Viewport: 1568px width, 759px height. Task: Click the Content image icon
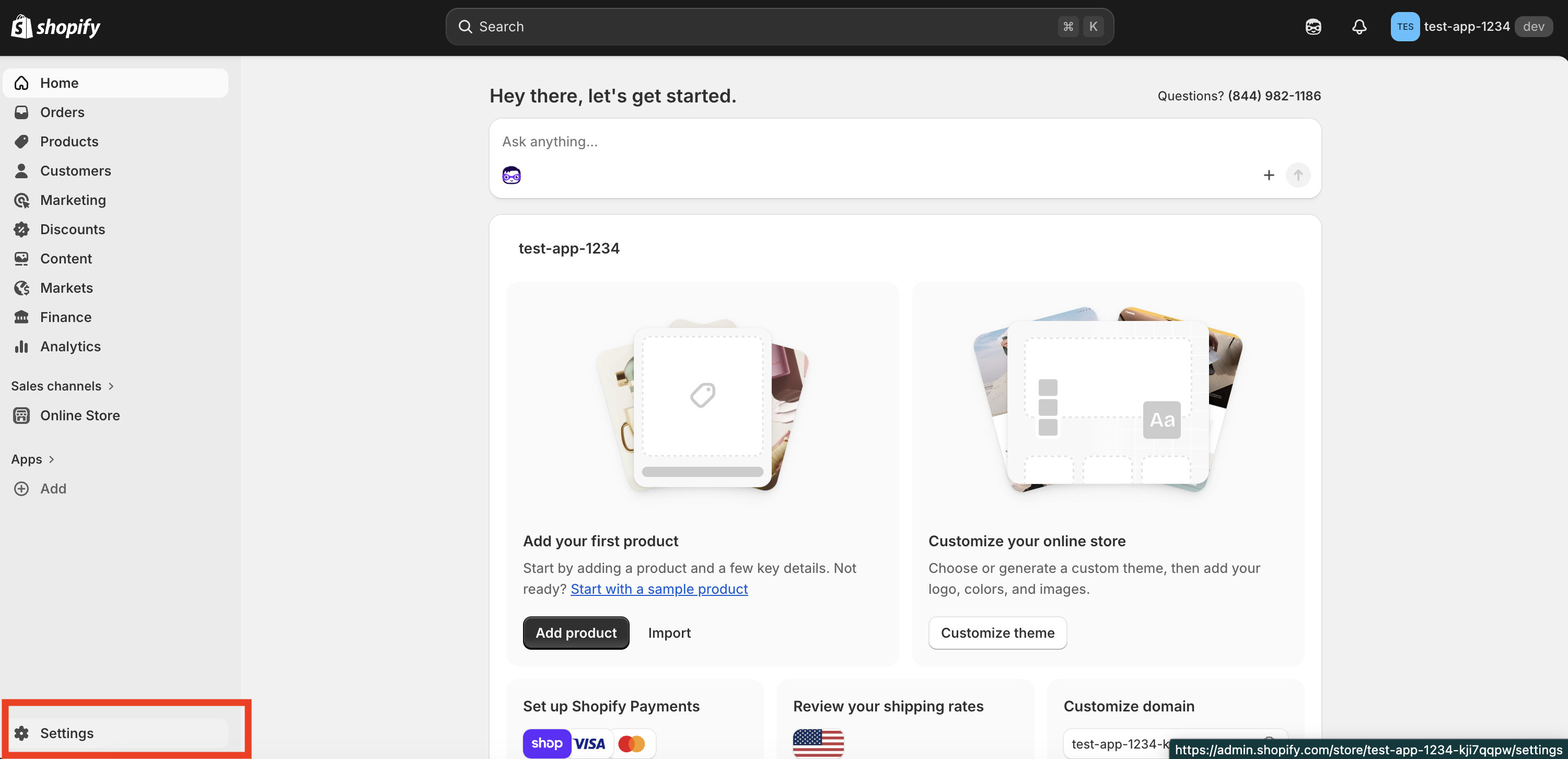(x=22, y=258)
